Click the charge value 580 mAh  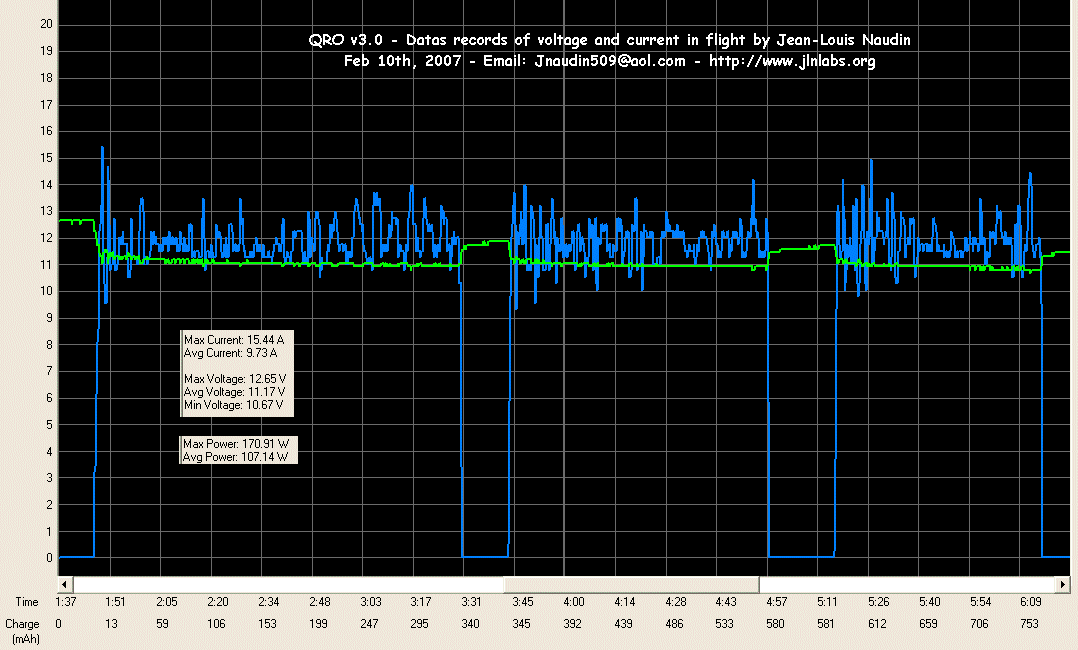pos(775,624)
